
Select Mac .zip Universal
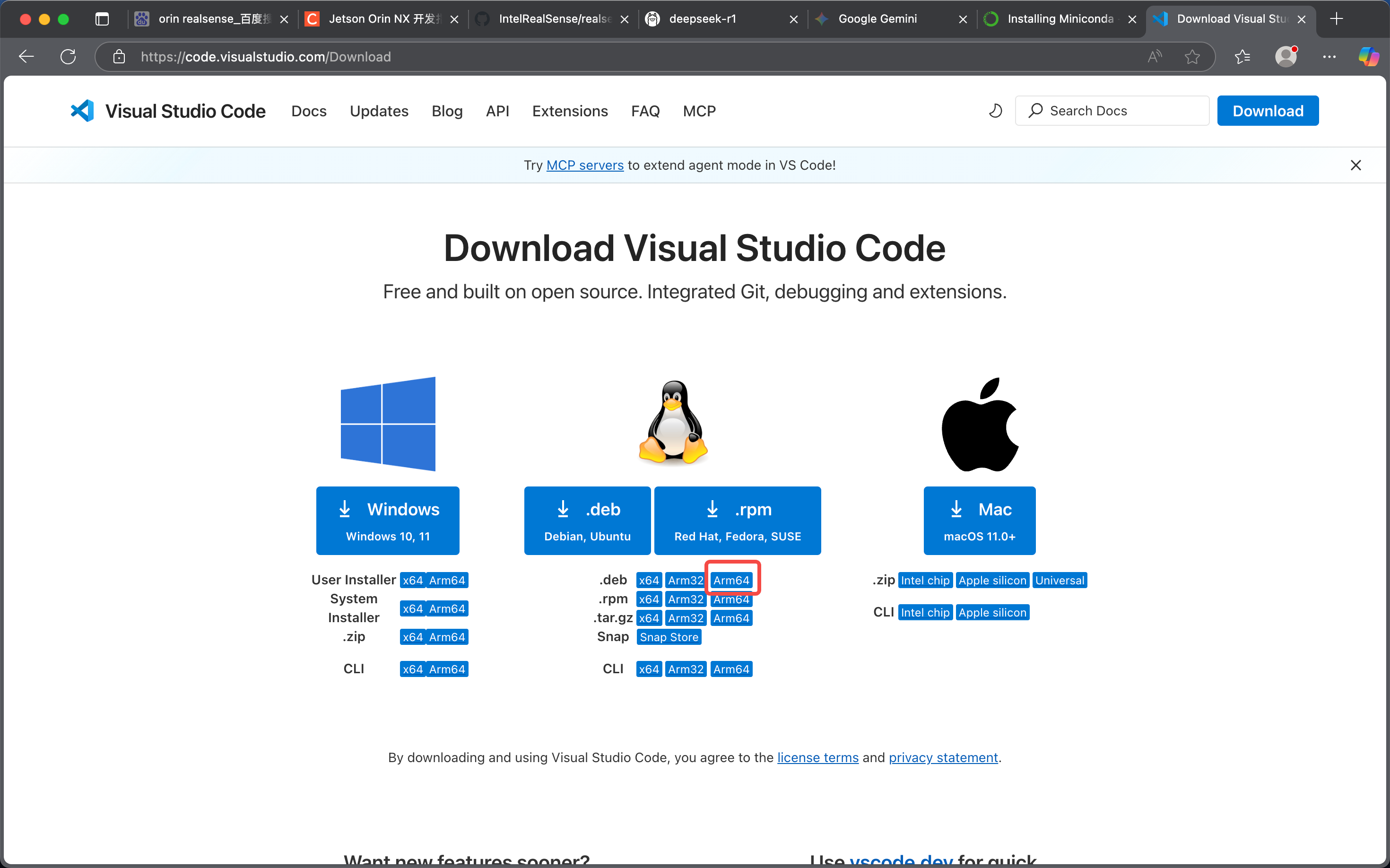pyautogui.click(x=1060, y=581)
